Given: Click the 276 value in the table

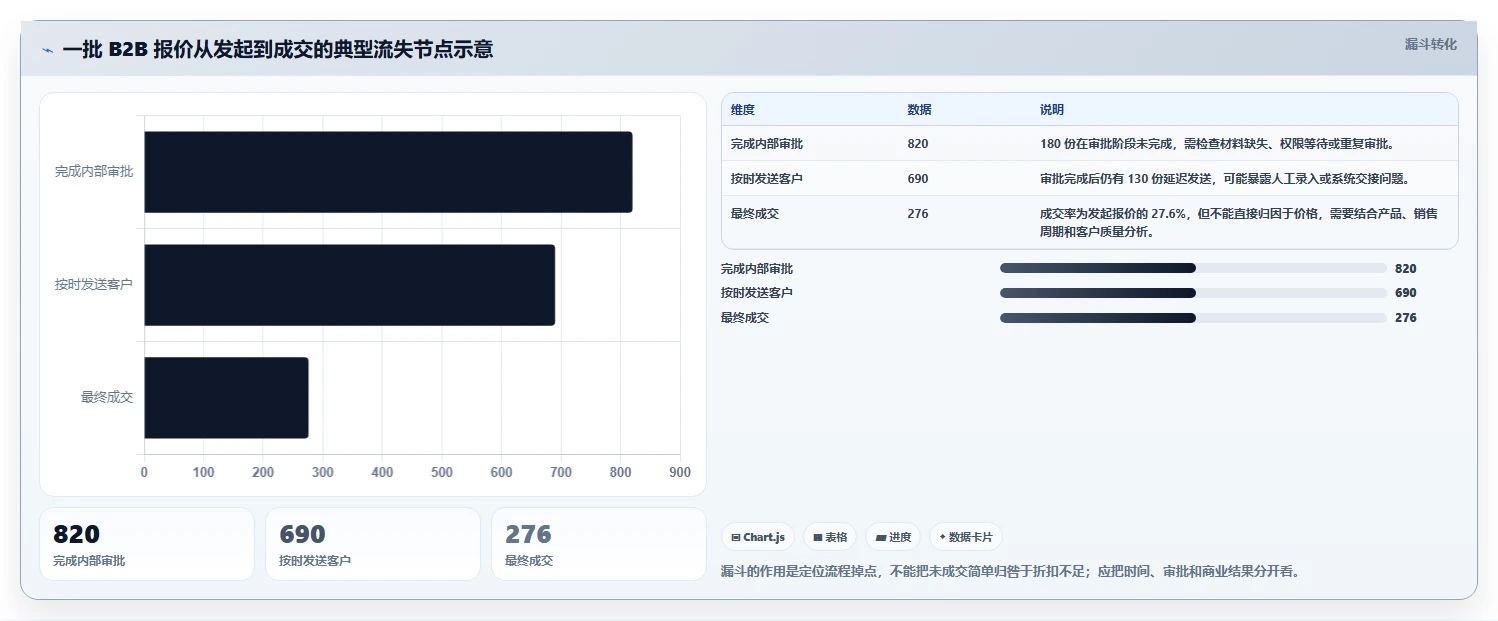Looking at the screenshot, I should coord(918,214).
